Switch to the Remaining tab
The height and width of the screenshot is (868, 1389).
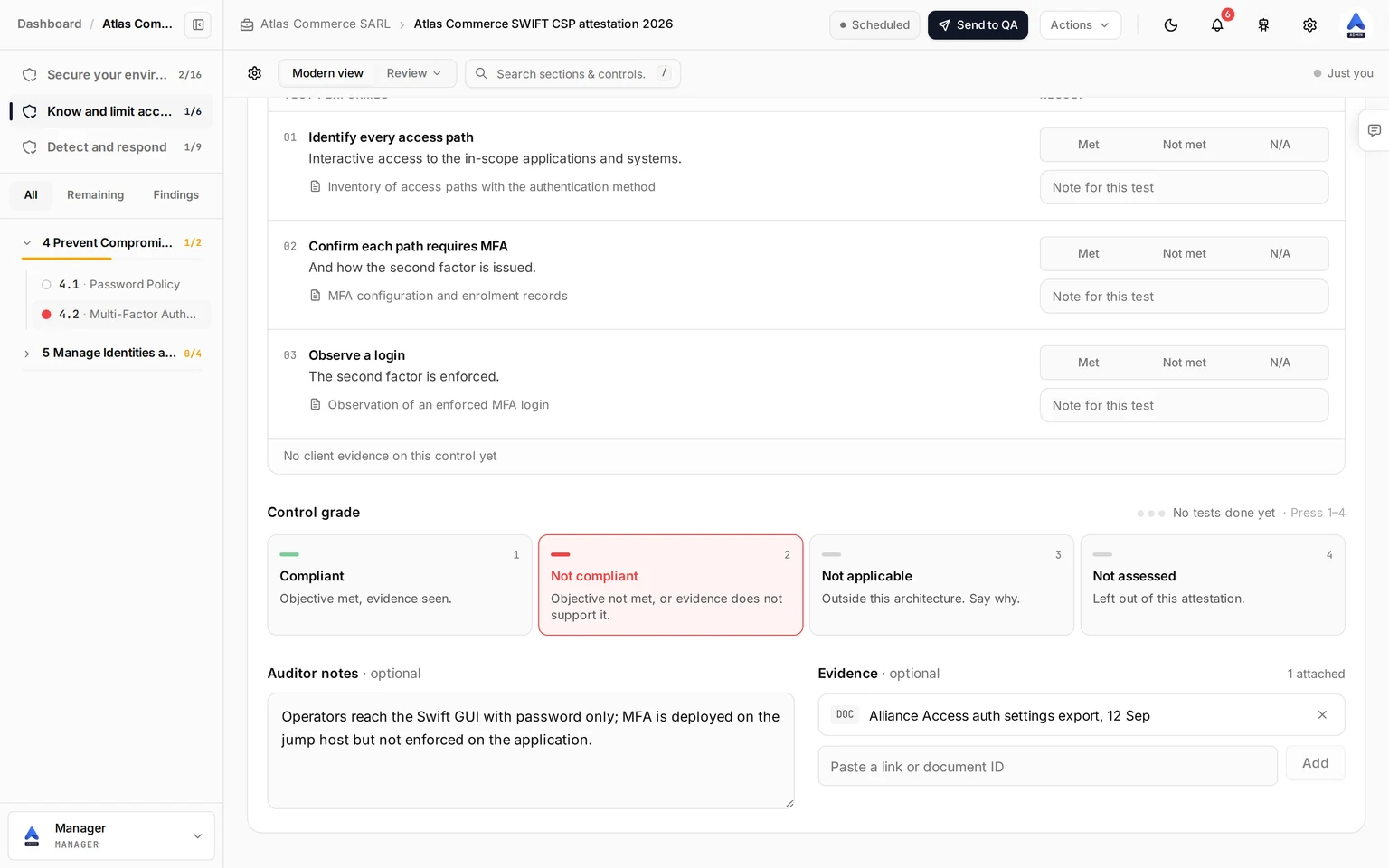tap(95, 195)
